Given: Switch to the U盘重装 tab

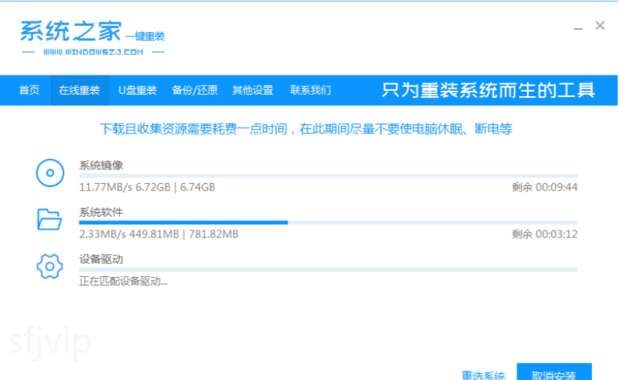Looking at the screenshot, I should pos(138,90).
